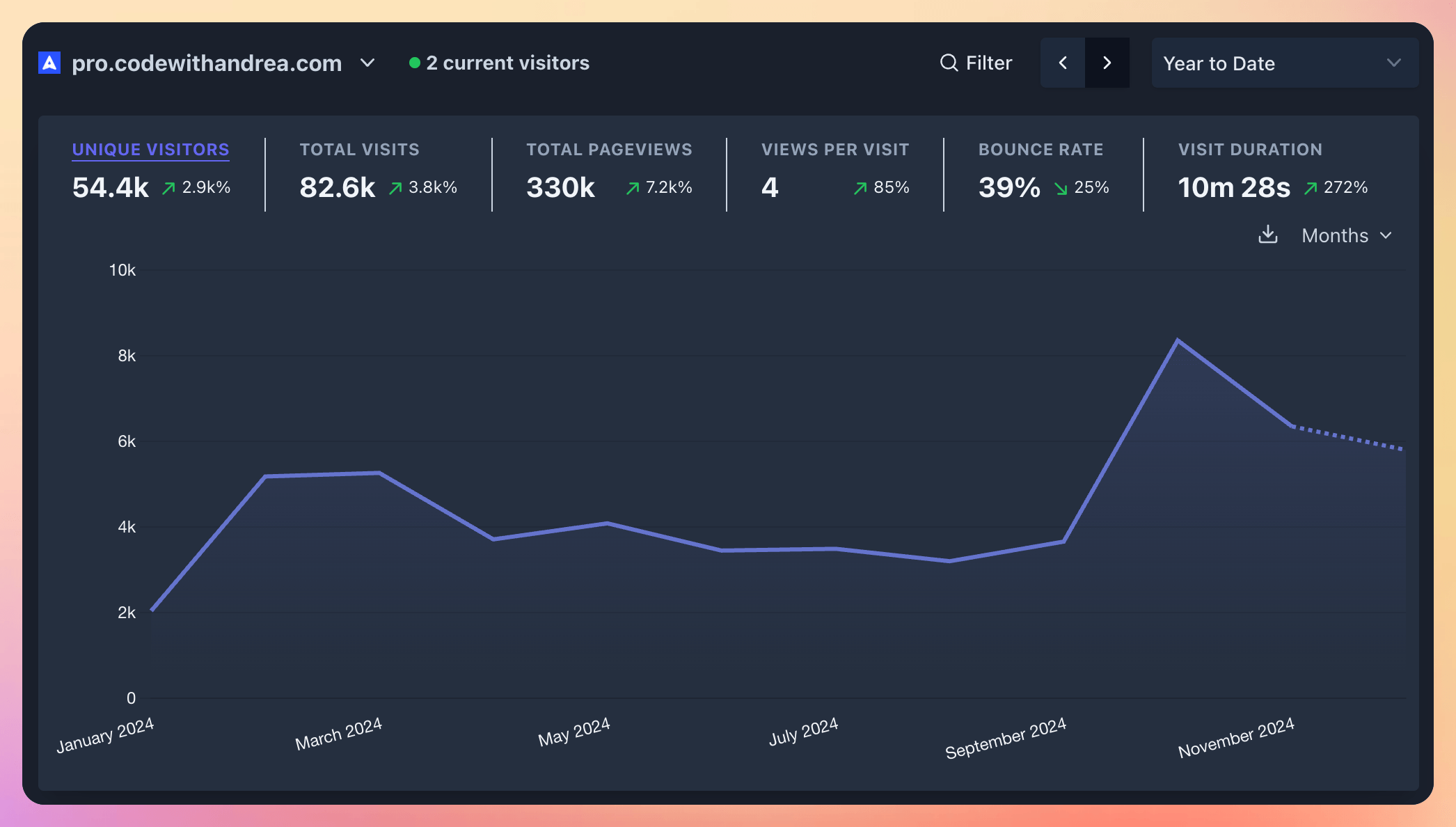Screen dimensions: 1456x827
Task: Expand the site selector chevron
Action: click(367, 63)
